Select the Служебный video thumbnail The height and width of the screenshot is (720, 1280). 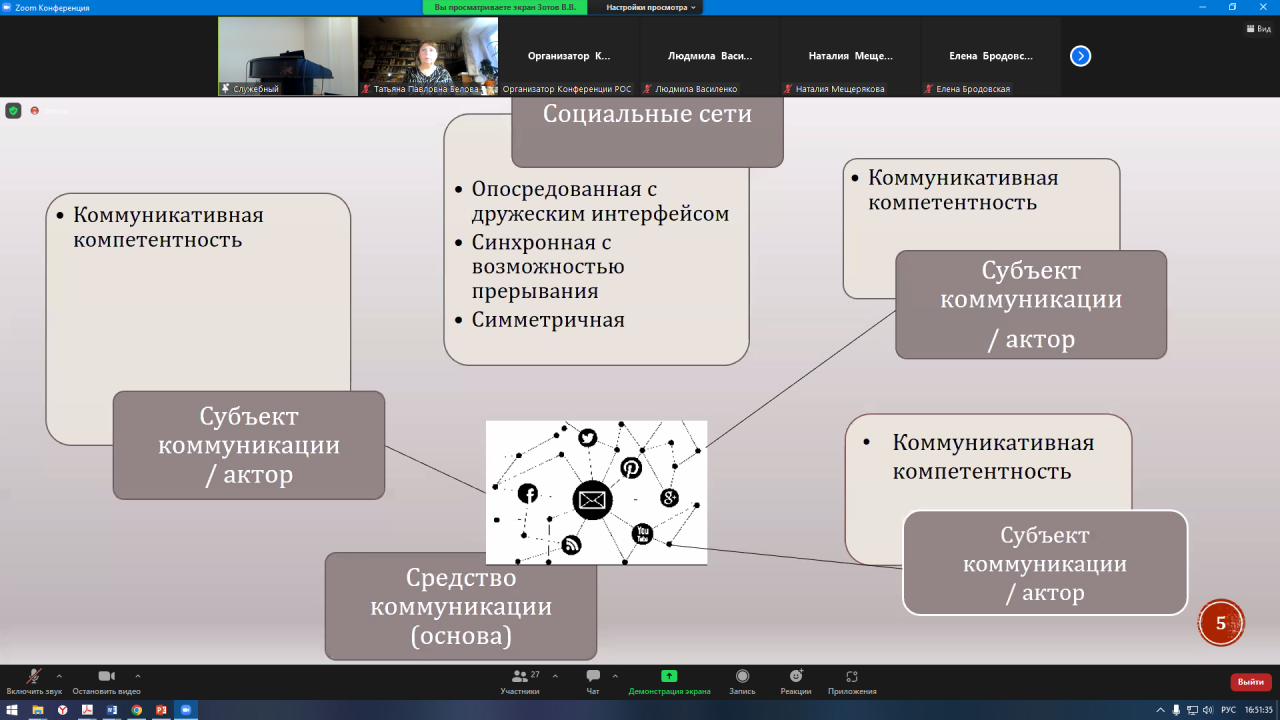tap(288, 56)
